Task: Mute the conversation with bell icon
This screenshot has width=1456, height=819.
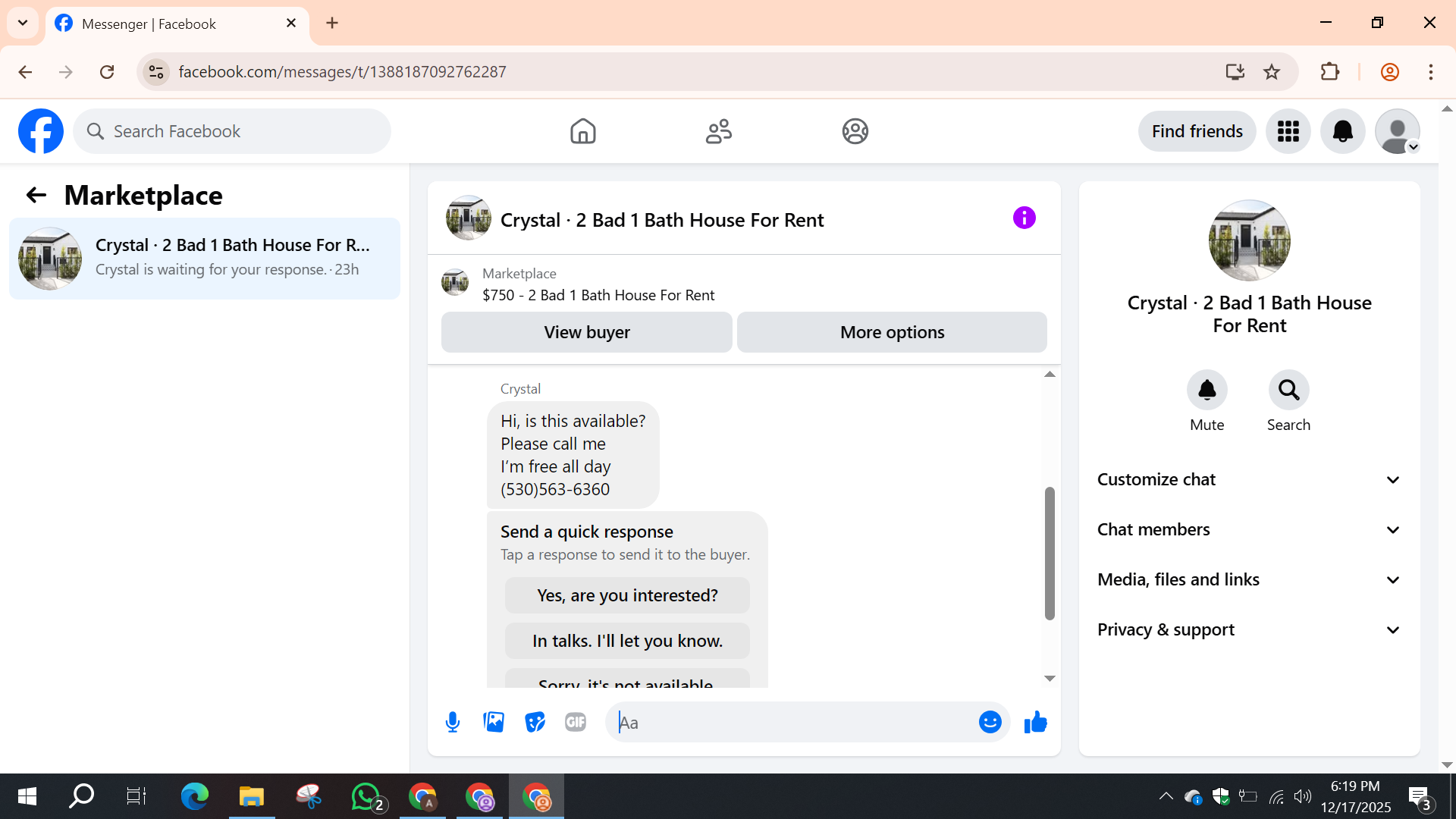Action: pyautogui.click(x=1207, y=391)
